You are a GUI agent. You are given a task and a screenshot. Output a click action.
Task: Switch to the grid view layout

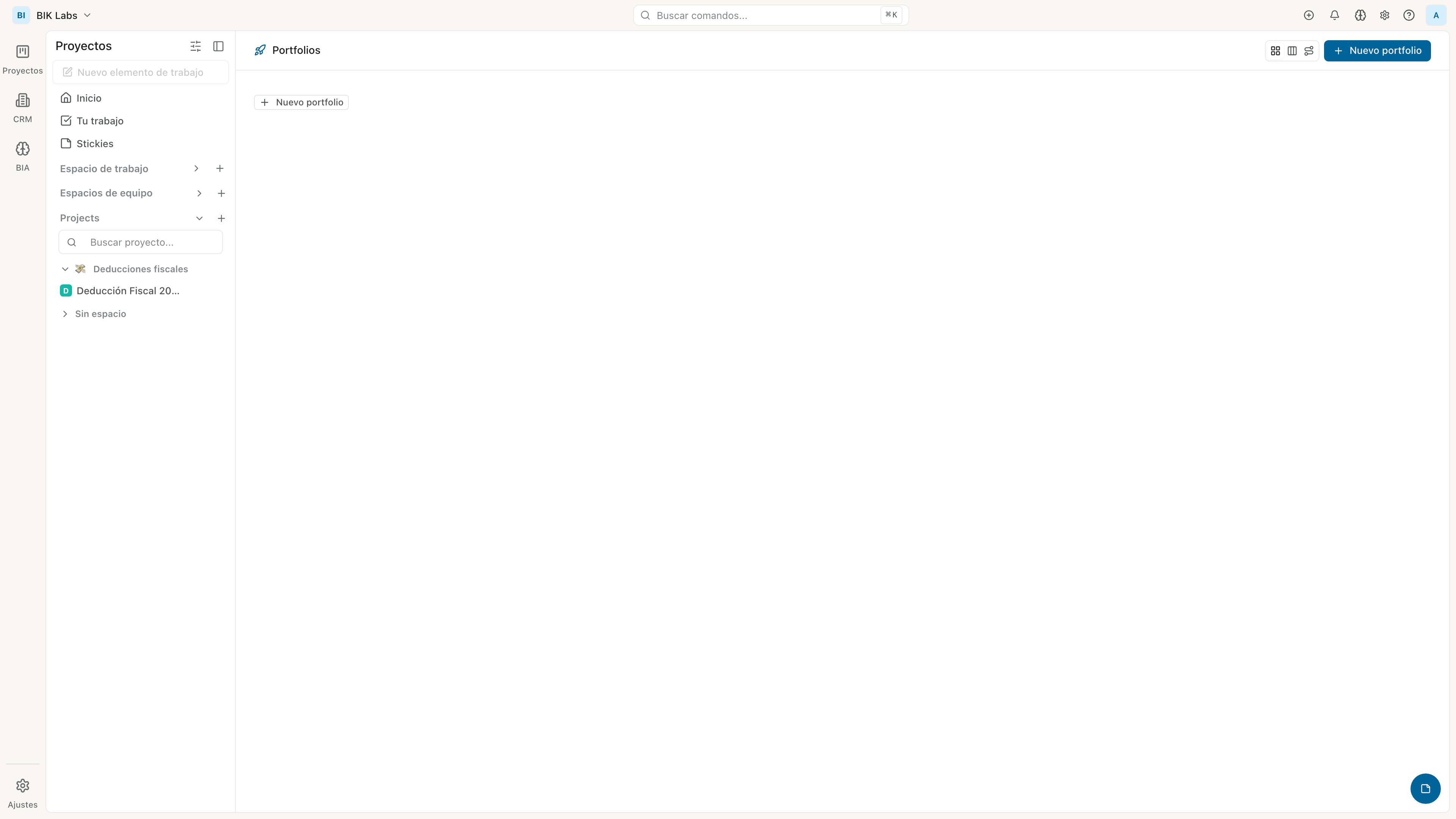(x=1275, y=51)
